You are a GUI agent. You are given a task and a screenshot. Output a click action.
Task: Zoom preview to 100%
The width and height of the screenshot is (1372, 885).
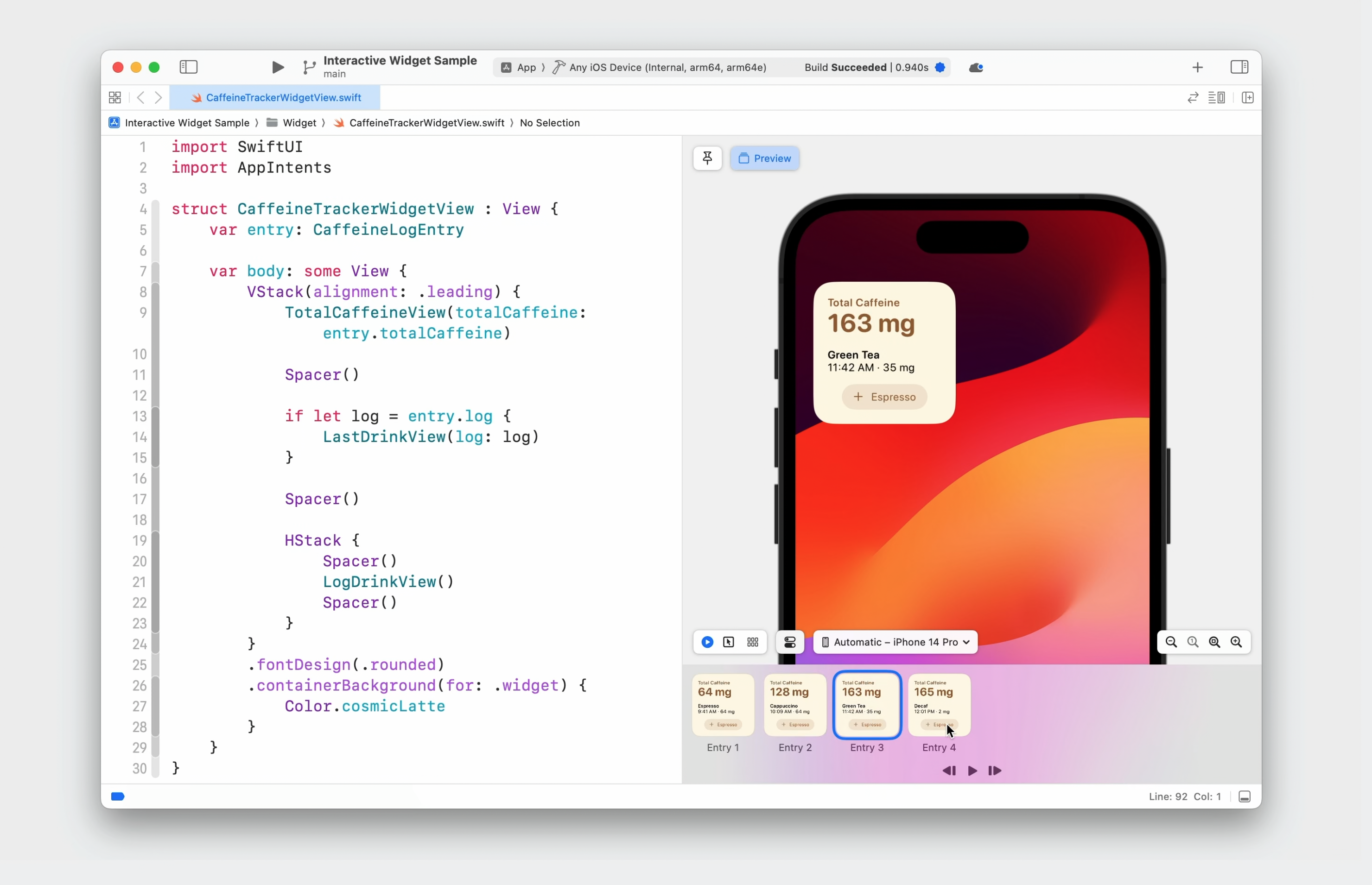point(1193,643)
